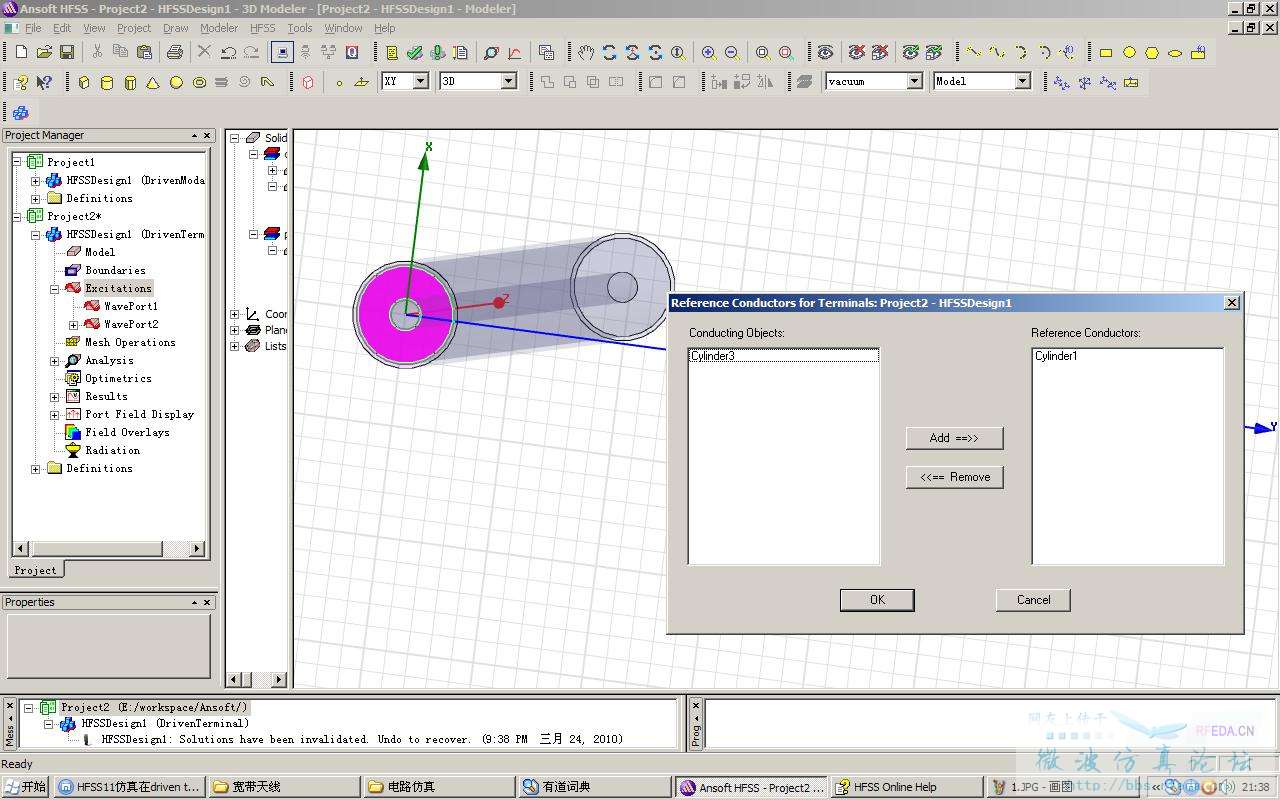
Task: Select the Draw Rectangle tool
Action: point(1106,52)
